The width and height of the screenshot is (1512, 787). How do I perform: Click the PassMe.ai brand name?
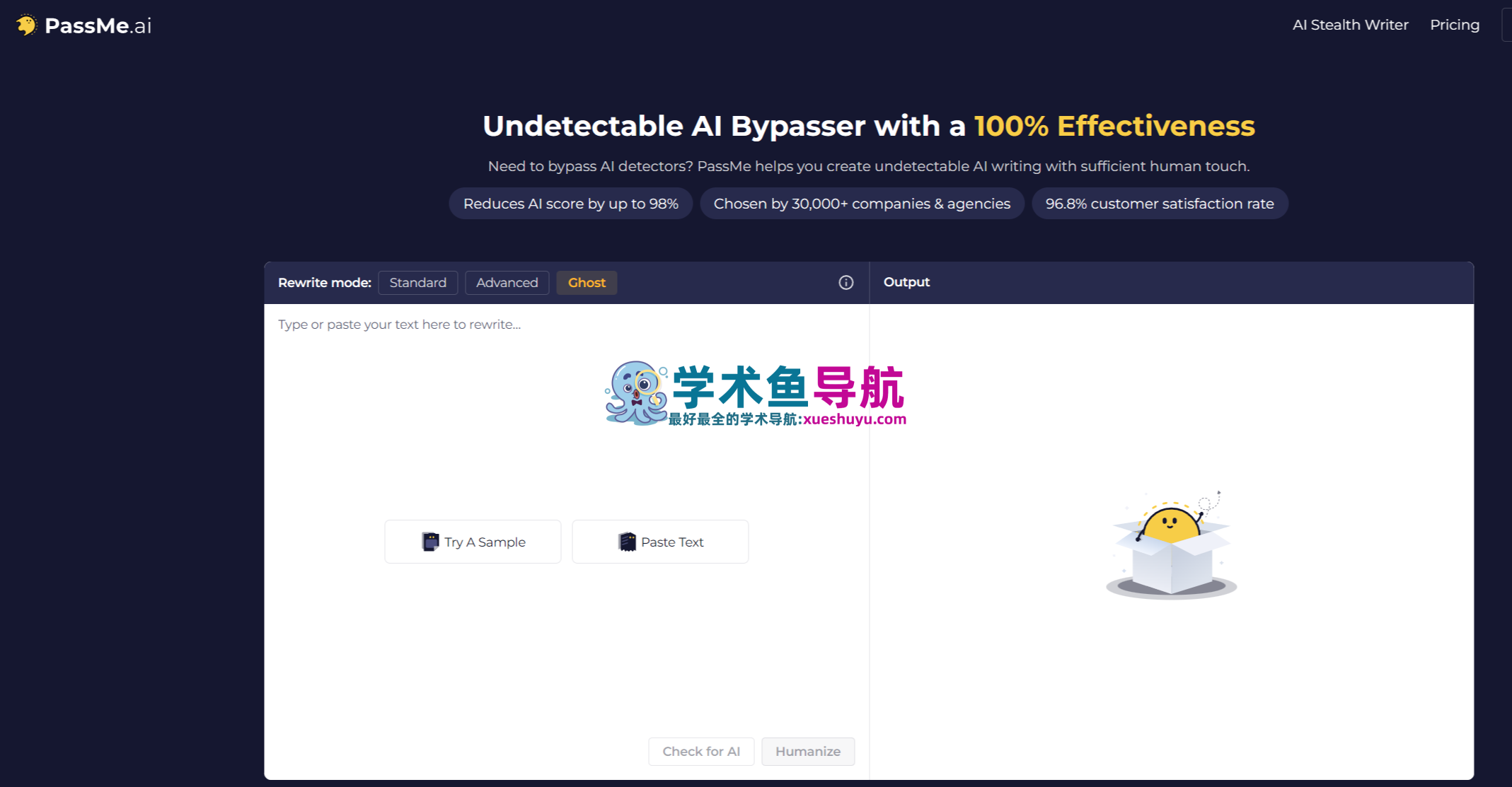pos(98,25)
